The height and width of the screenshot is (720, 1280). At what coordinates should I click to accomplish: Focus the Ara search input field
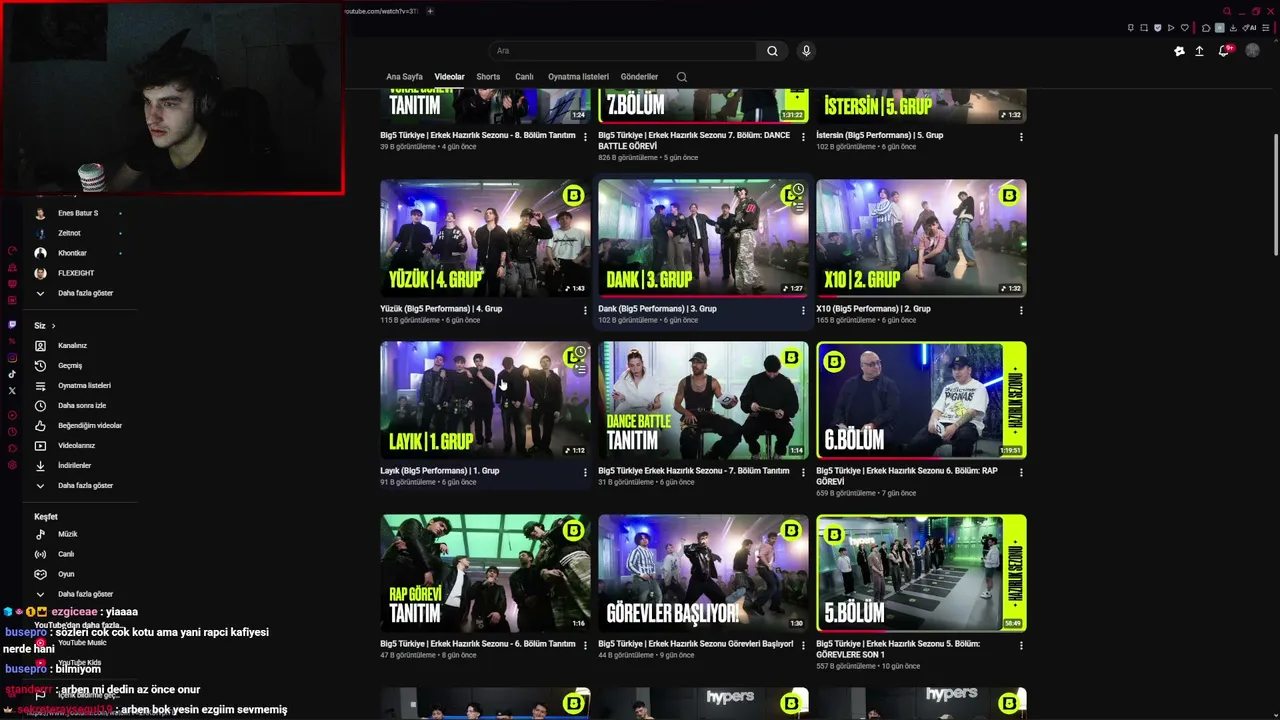pyautogui.click(x=622, y=51)
